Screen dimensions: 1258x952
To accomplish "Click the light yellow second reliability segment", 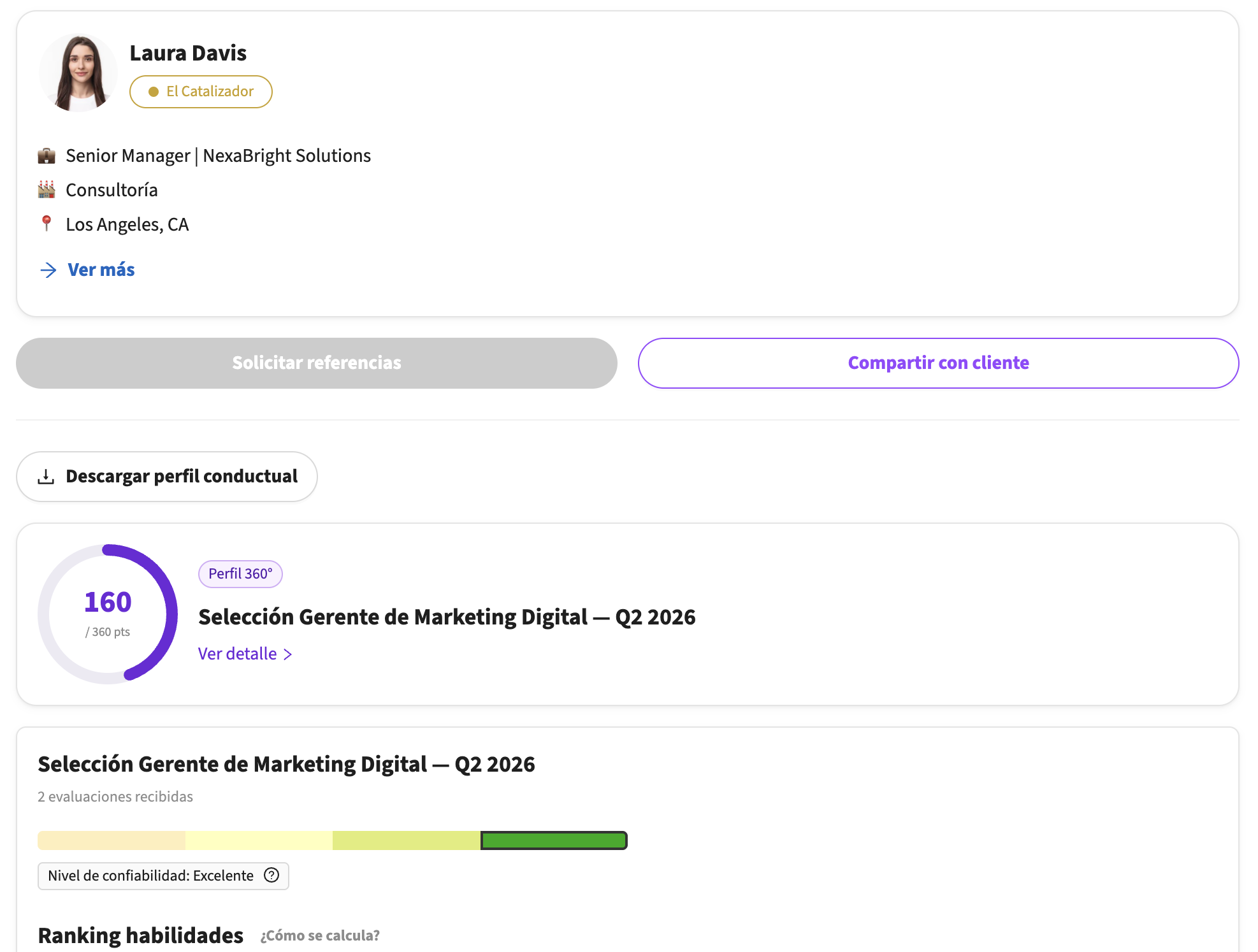I will pos(259,840).
